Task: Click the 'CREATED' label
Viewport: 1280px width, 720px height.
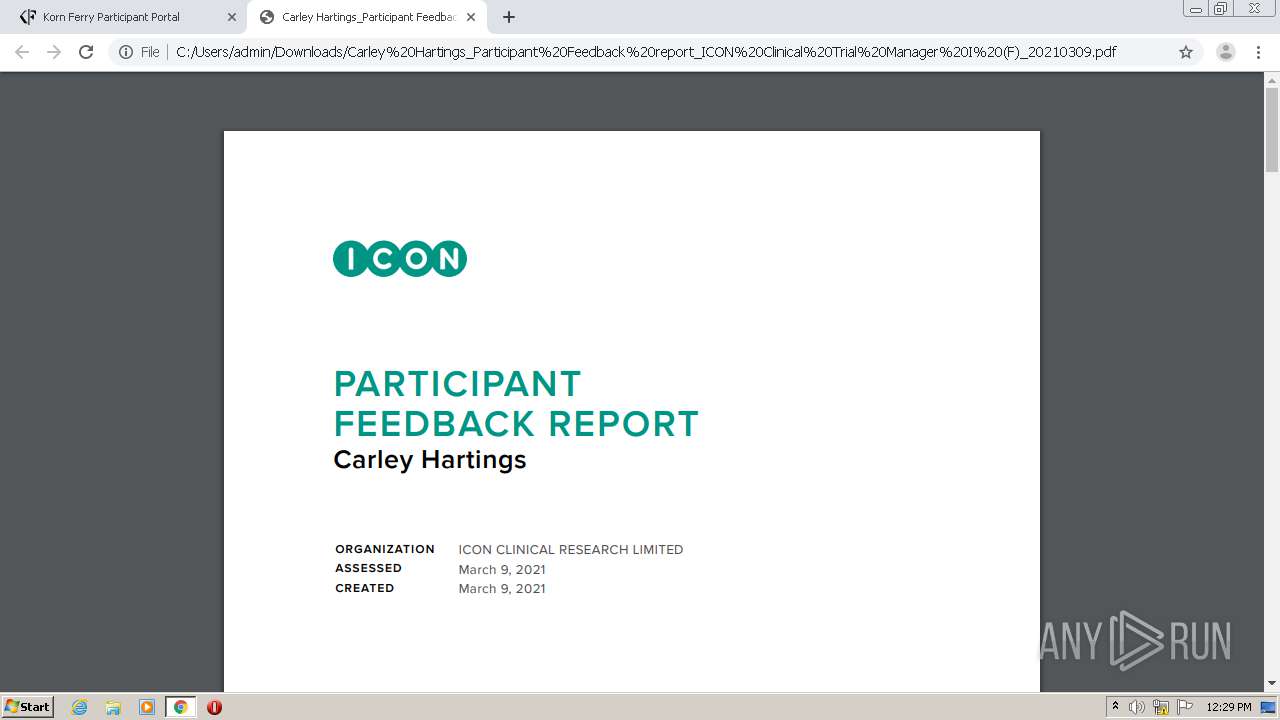Action: tap(365, 588)
